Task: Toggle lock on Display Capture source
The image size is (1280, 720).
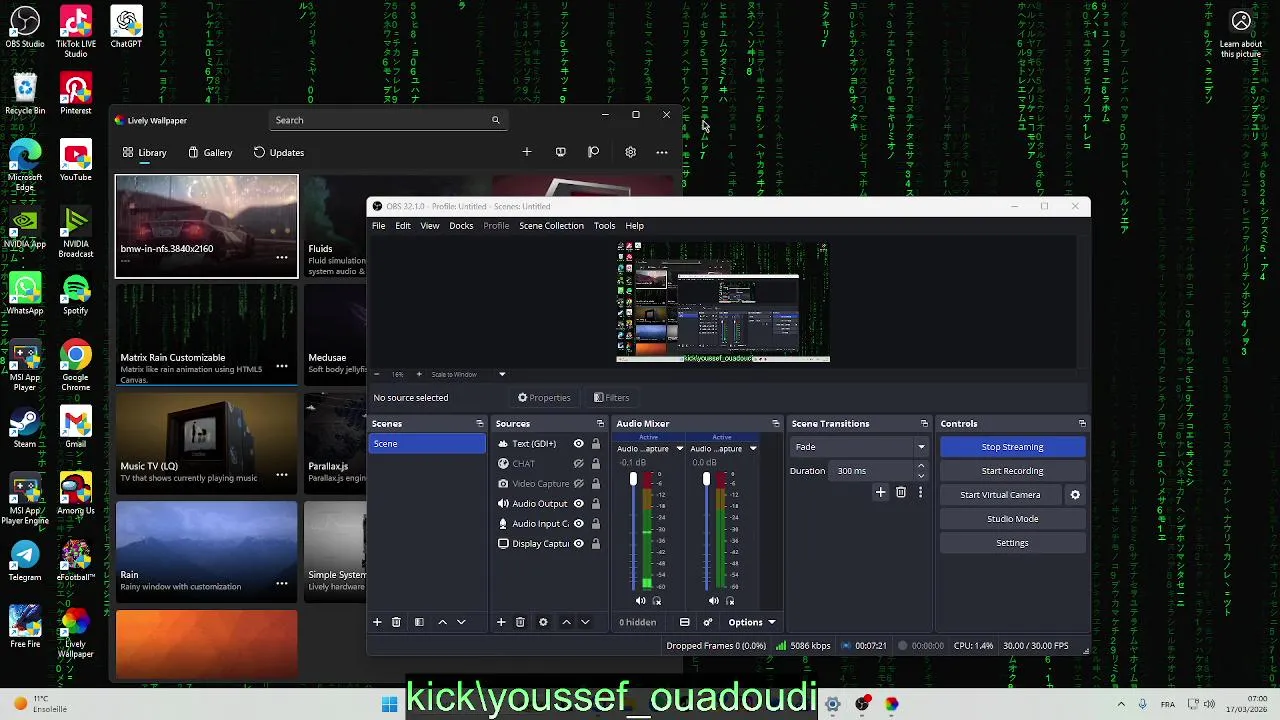Action: click(596, 544)
